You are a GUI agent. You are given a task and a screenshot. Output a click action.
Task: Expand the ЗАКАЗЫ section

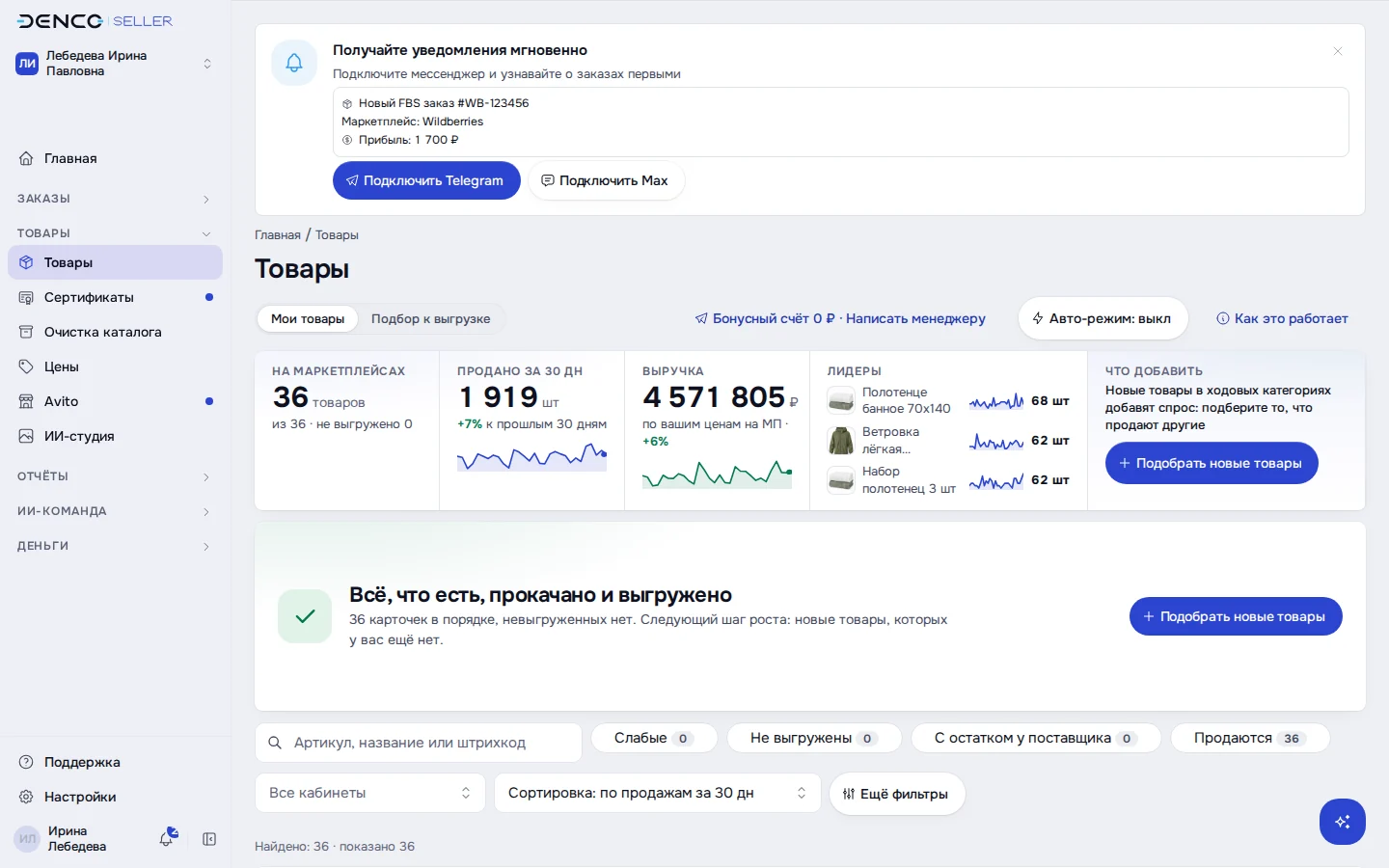(115, 199)
